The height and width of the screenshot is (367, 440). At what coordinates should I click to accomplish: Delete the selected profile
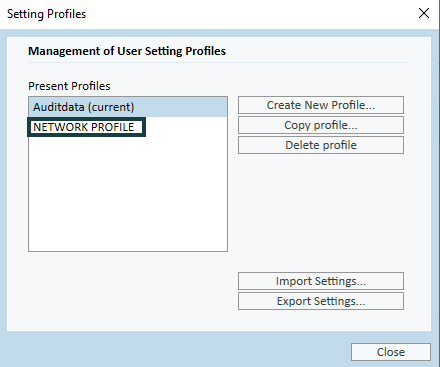[321, 145]
